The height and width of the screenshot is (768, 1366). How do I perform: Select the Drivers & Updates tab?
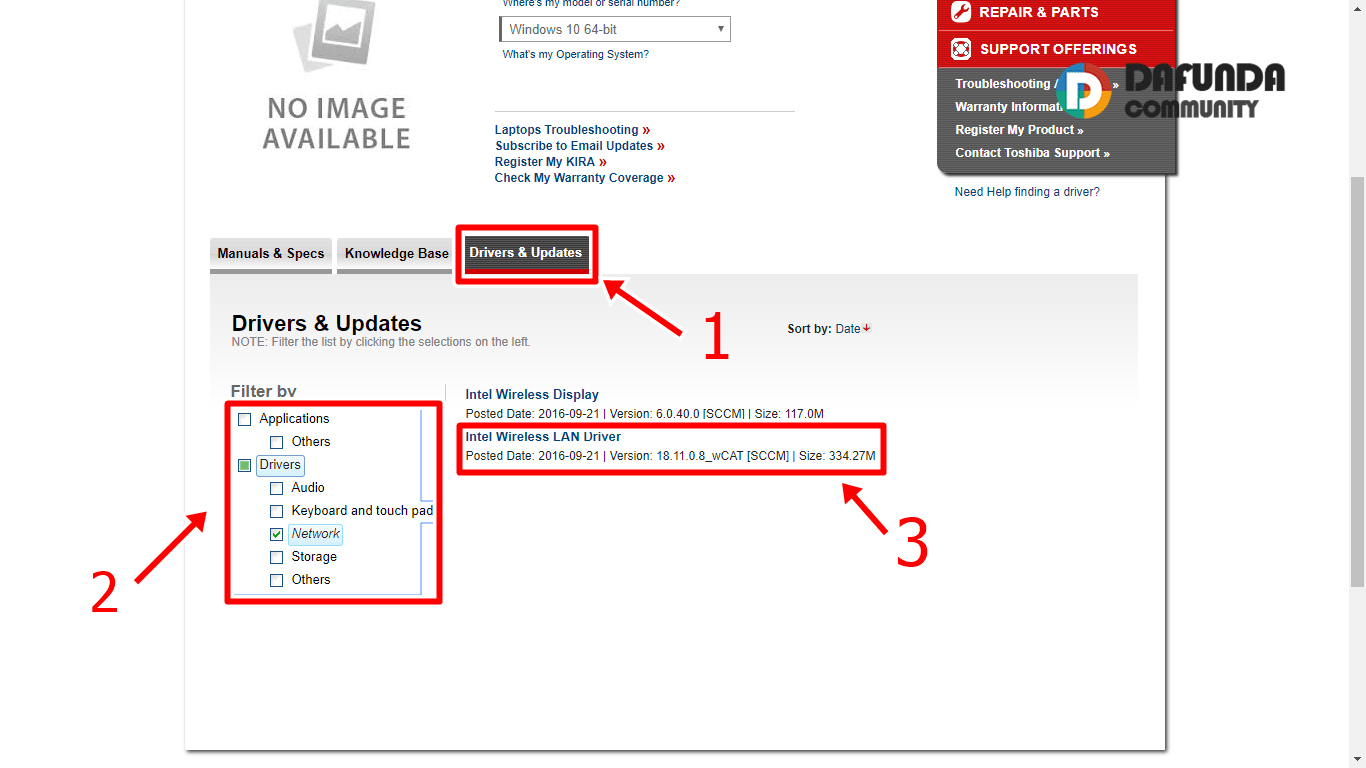pyautogui.click(x=525, y=253)
